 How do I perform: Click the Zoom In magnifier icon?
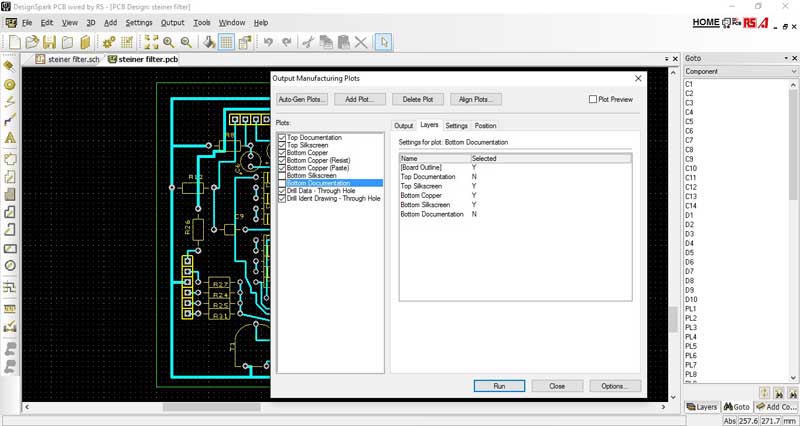tap(169, 42)
